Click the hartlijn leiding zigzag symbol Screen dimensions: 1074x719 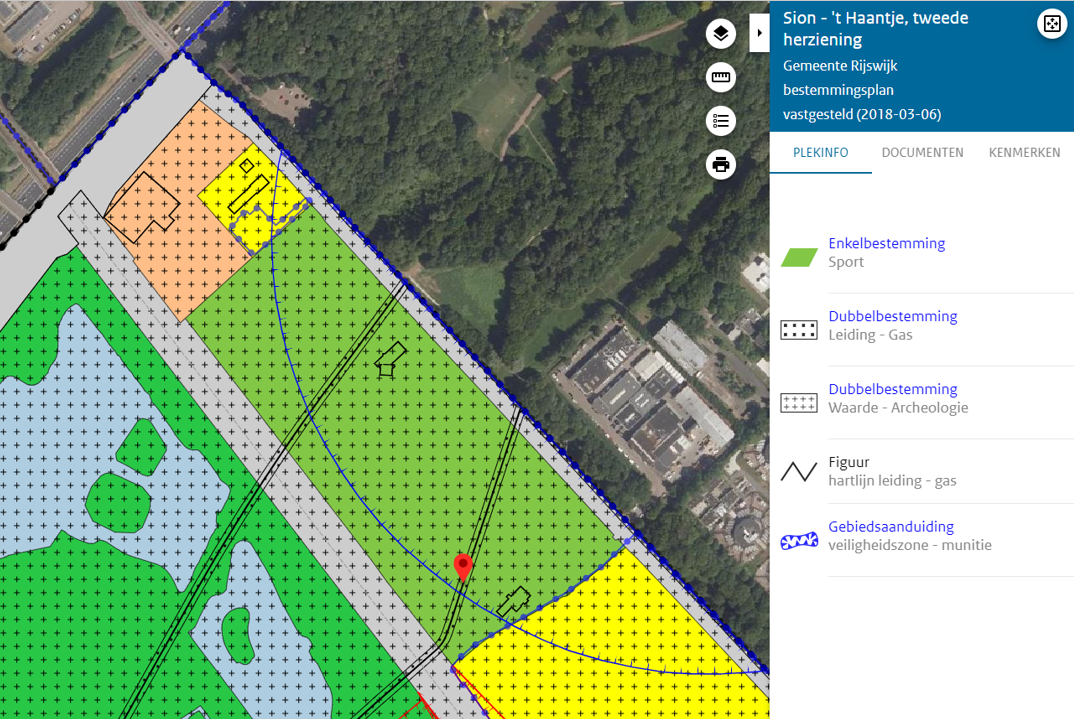pos(799,471)
